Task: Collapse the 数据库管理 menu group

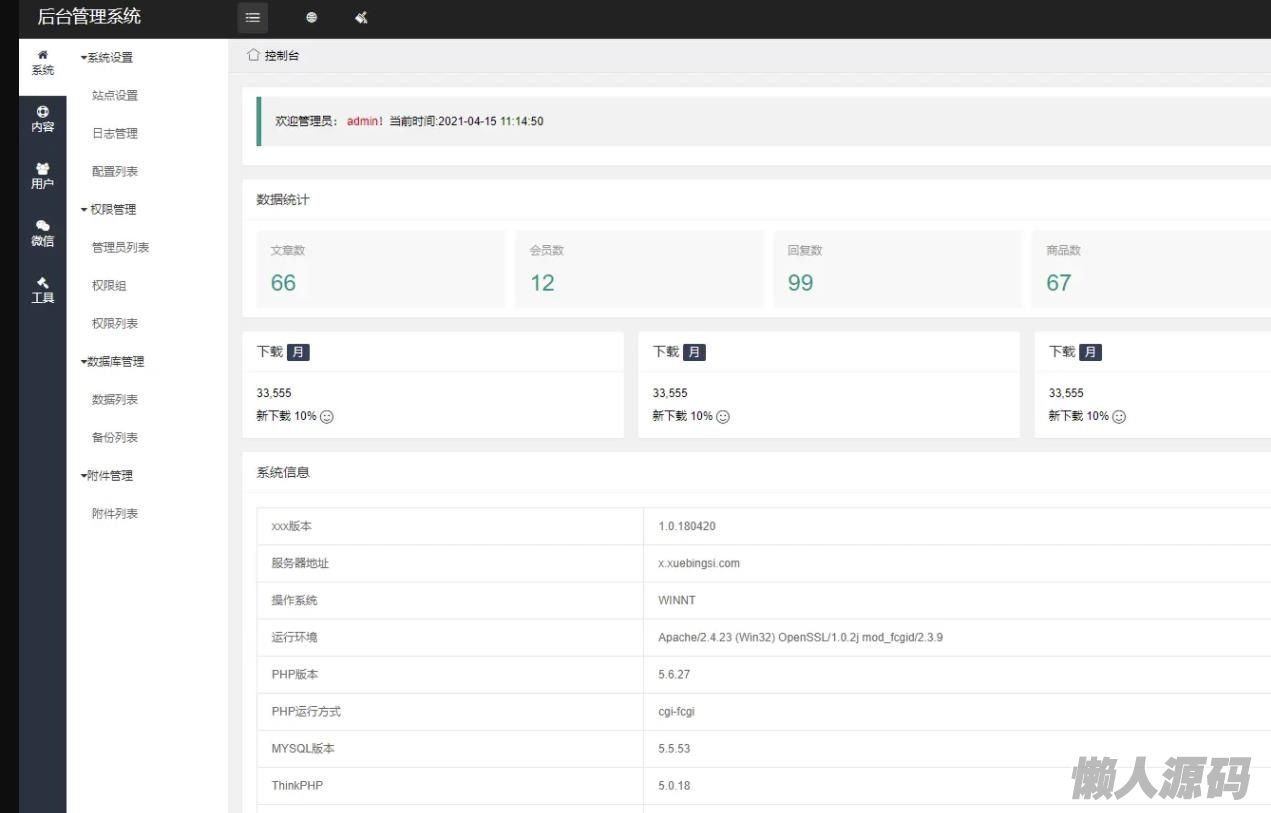Action: click(112, 362)
